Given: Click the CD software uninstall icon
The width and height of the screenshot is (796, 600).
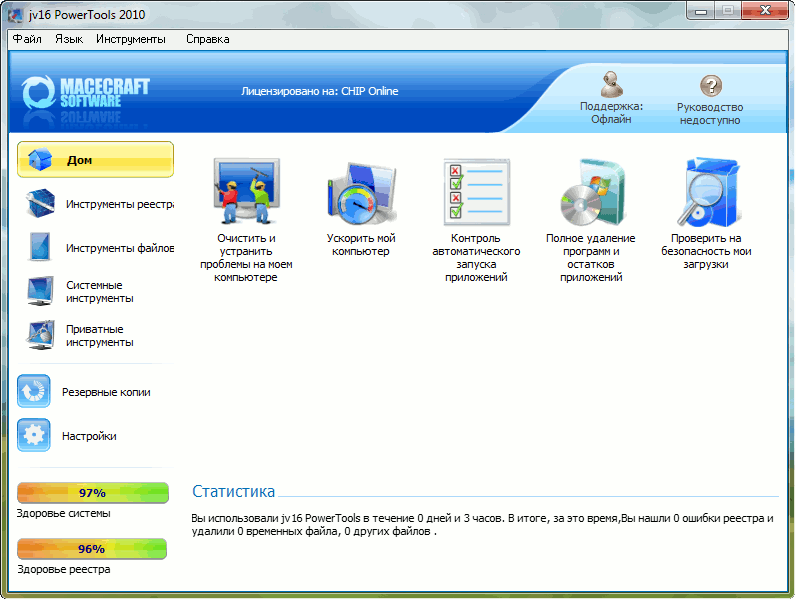Looking at the screenshot, I should click(591, 192).
